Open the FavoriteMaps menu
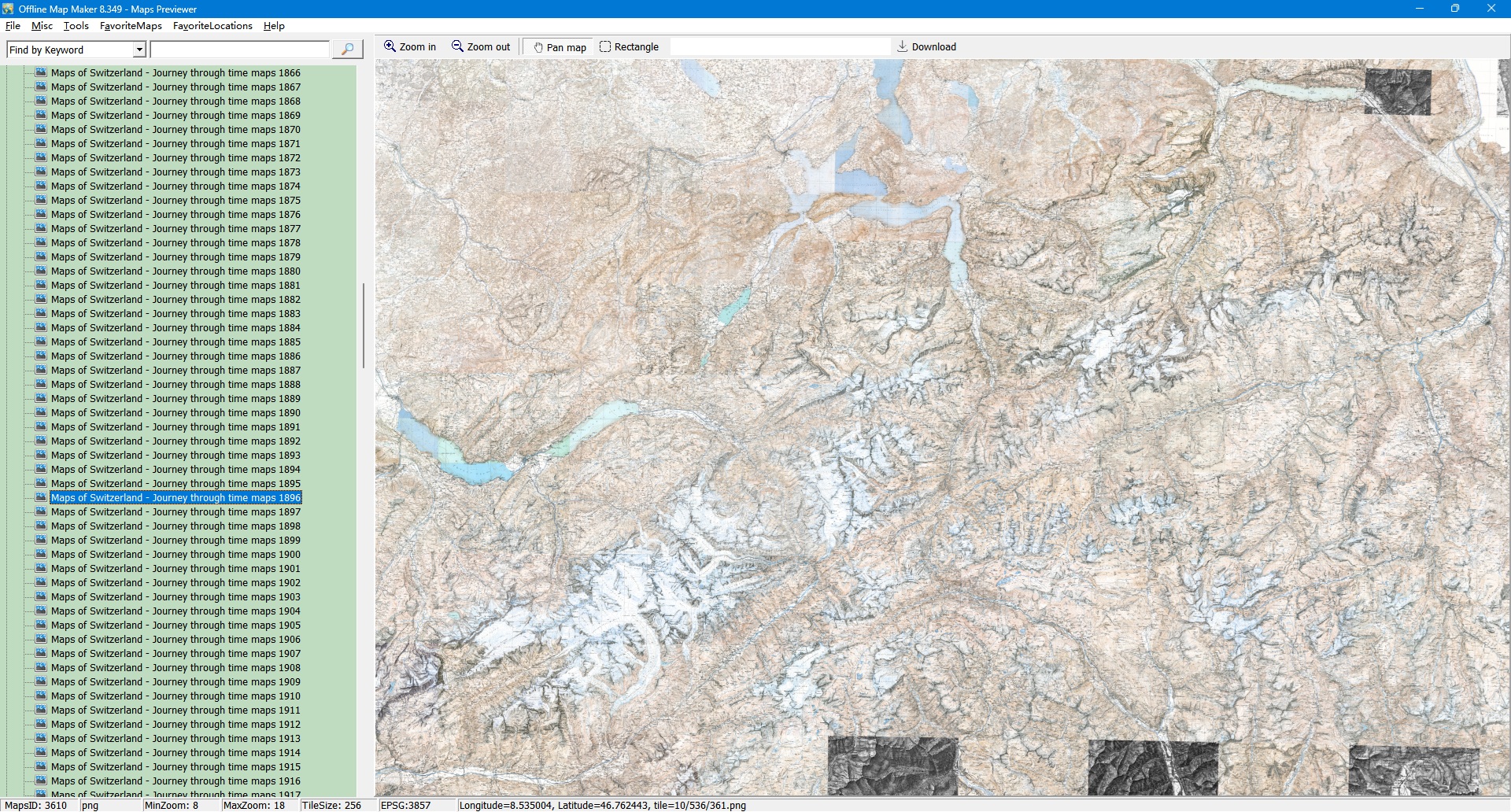1511x812 pixels. click(131, 26)
